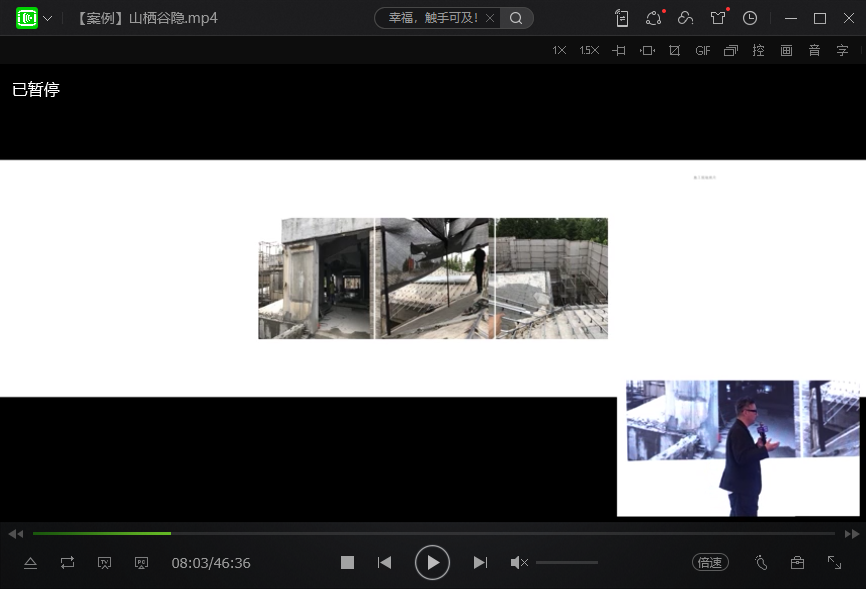The image size is (866, 589).
Task: Click the GIF capture tool
Action: (703, 50)
